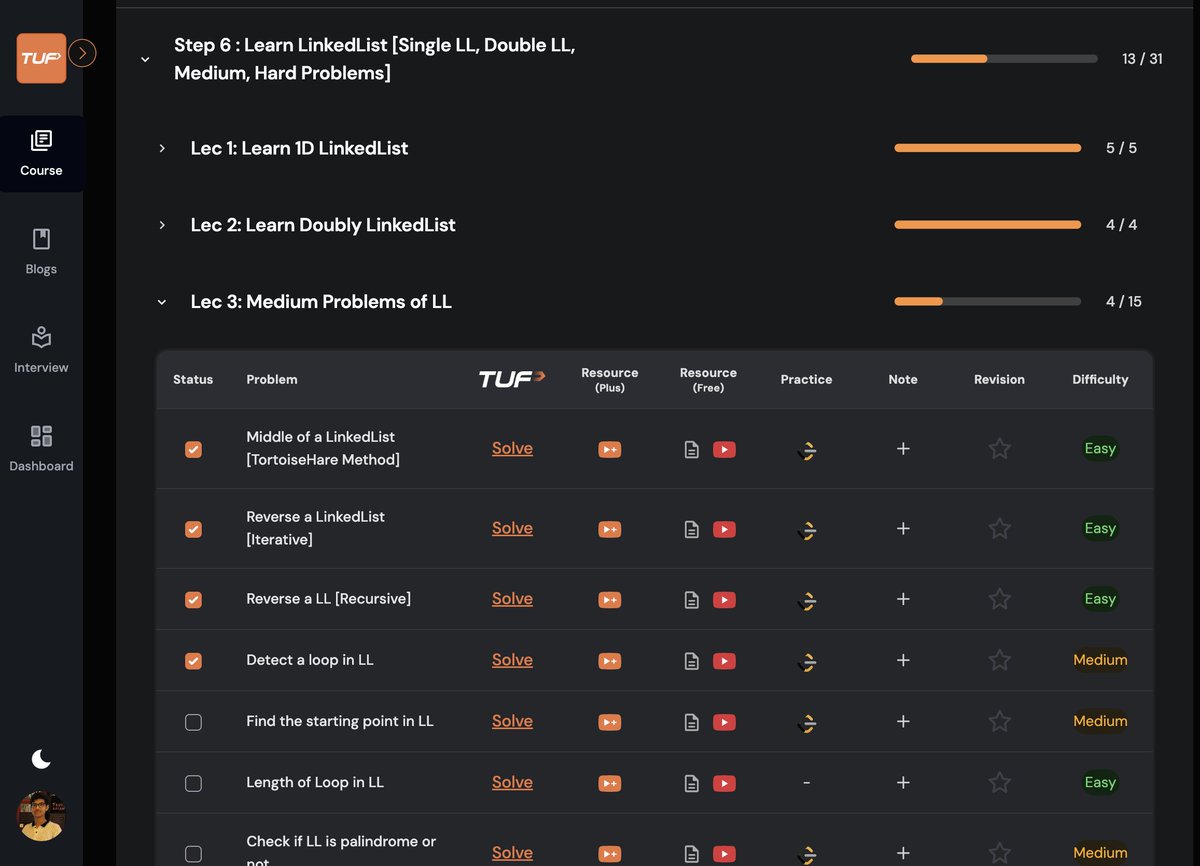
Task: Collapse Step 6 Learn LinkedList section
Action: coord(145,60)
